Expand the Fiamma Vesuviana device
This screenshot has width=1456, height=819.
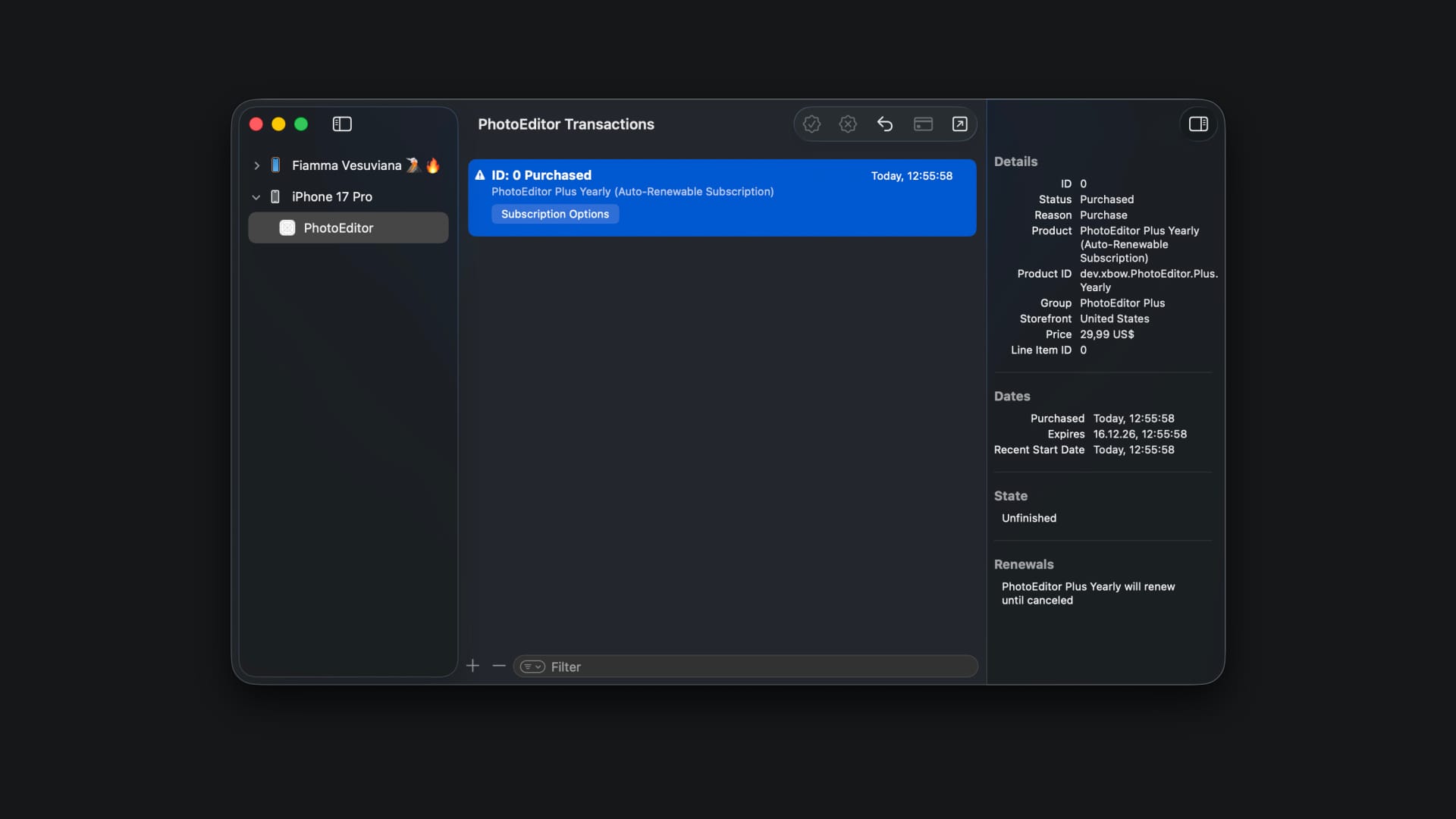[256, 165]
